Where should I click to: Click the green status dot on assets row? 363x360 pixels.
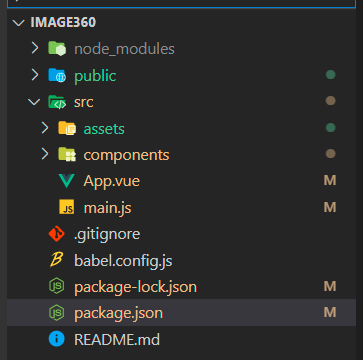click(x=330, y=127)
